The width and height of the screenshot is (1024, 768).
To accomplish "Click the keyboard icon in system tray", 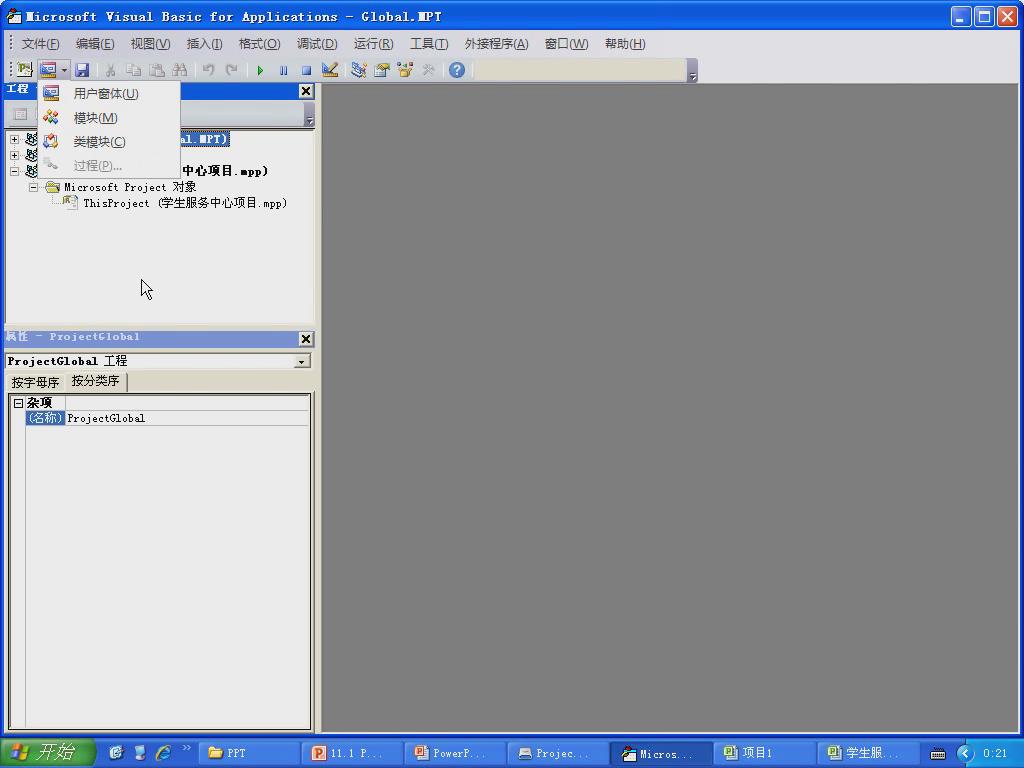I will coord(938,754).
